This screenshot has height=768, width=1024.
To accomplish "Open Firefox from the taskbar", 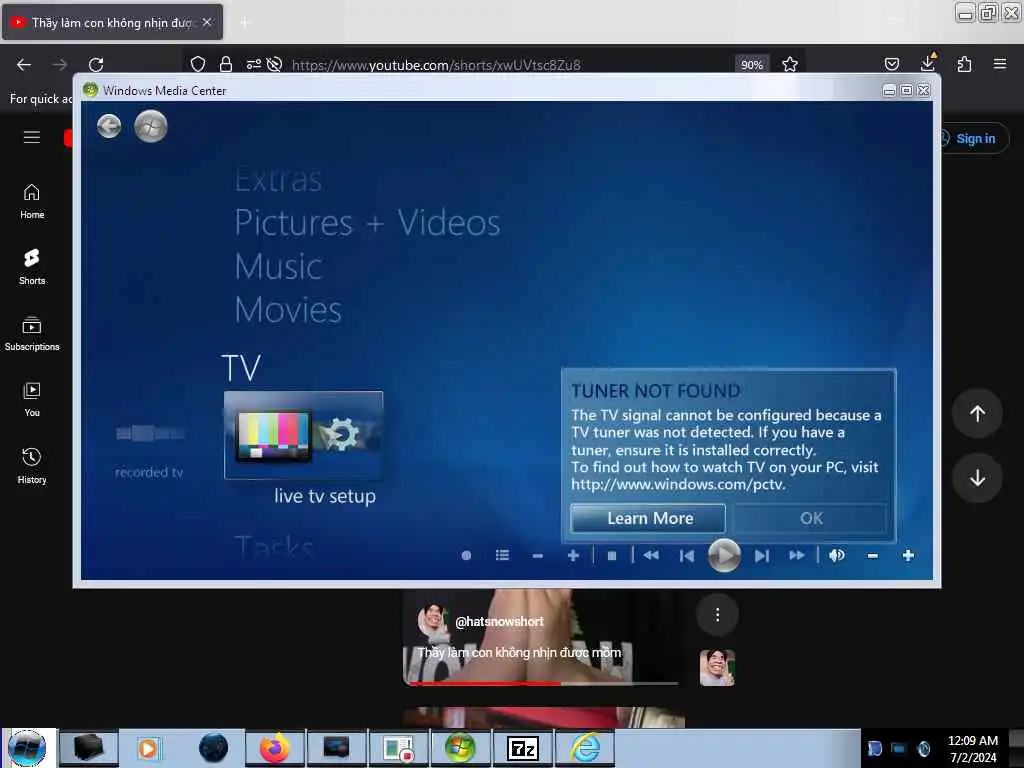I will tap(275, 748).
